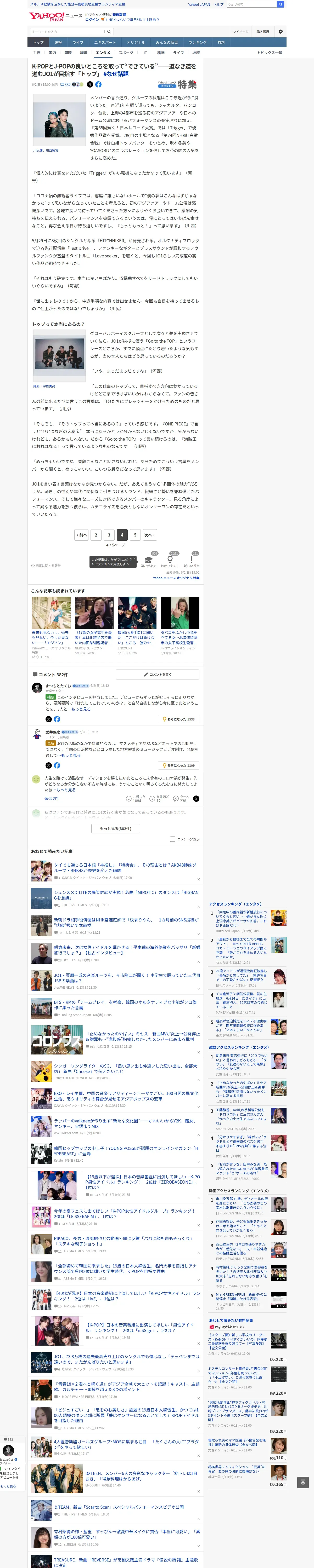Share 武井保之's comment on Facebook

(x=57, y=765)
